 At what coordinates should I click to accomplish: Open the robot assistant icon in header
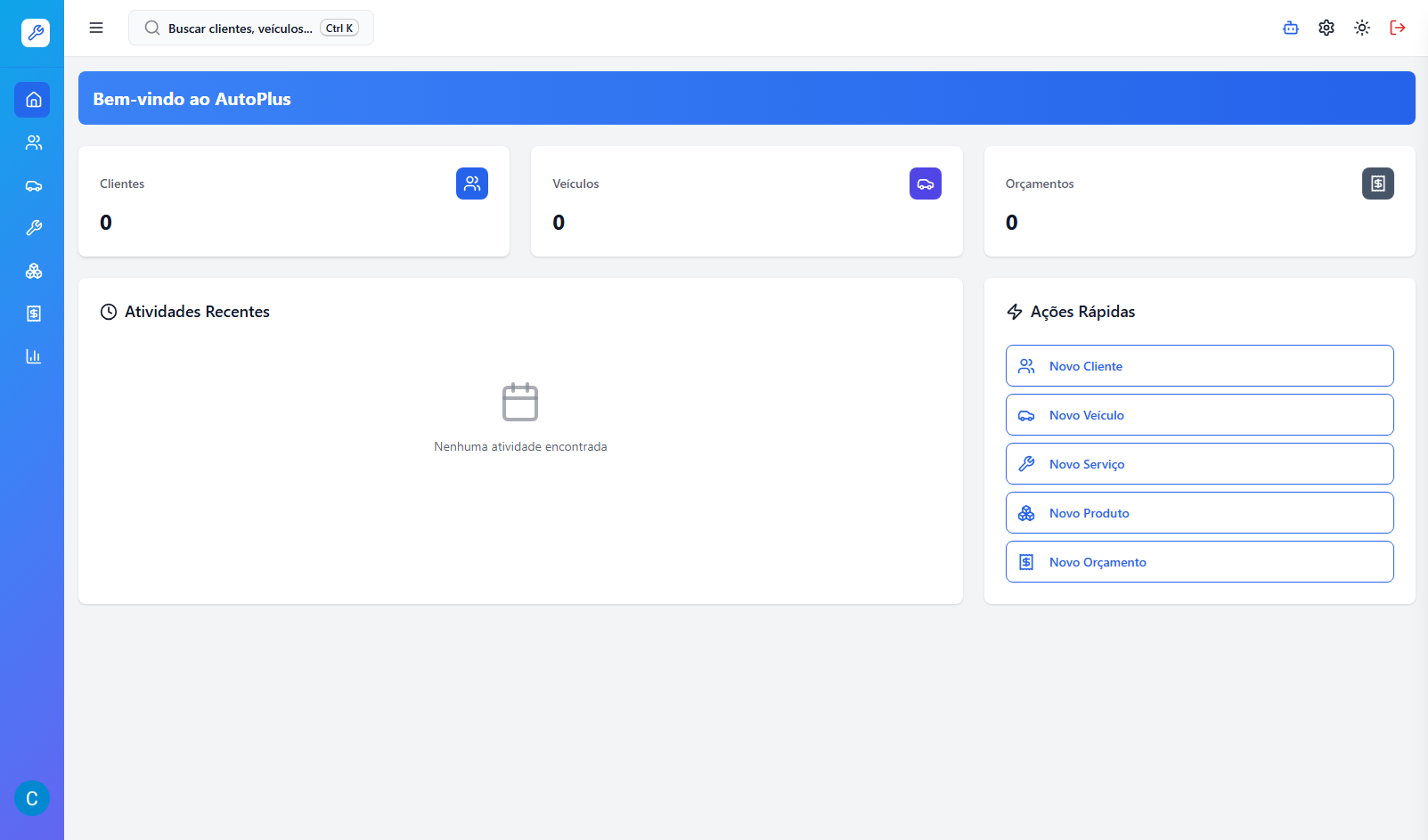point(1291,28)
